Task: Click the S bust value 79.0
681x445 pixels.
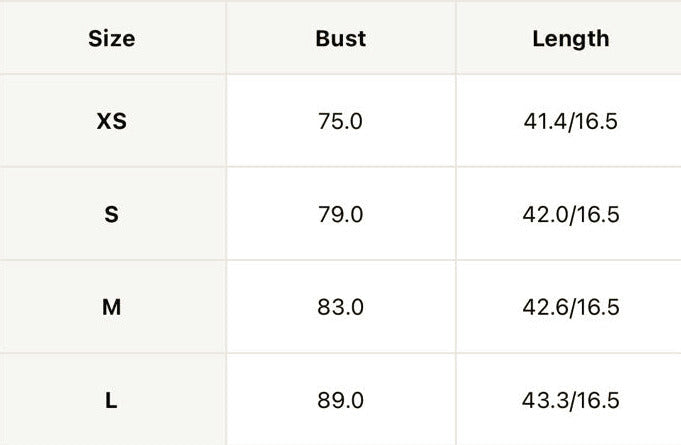Action: click(340, 214)
